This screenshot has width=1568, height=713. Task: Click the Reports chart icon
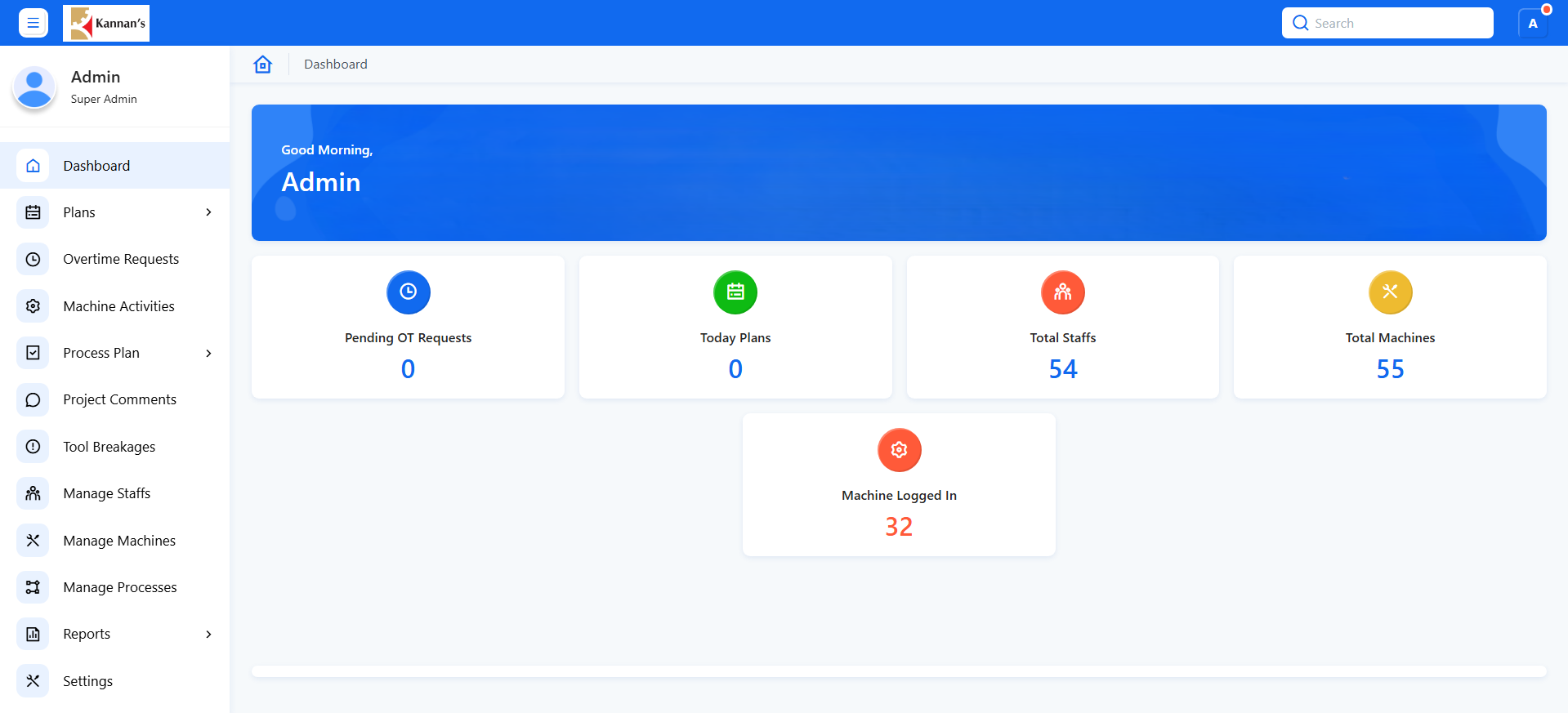pos(33,634)
